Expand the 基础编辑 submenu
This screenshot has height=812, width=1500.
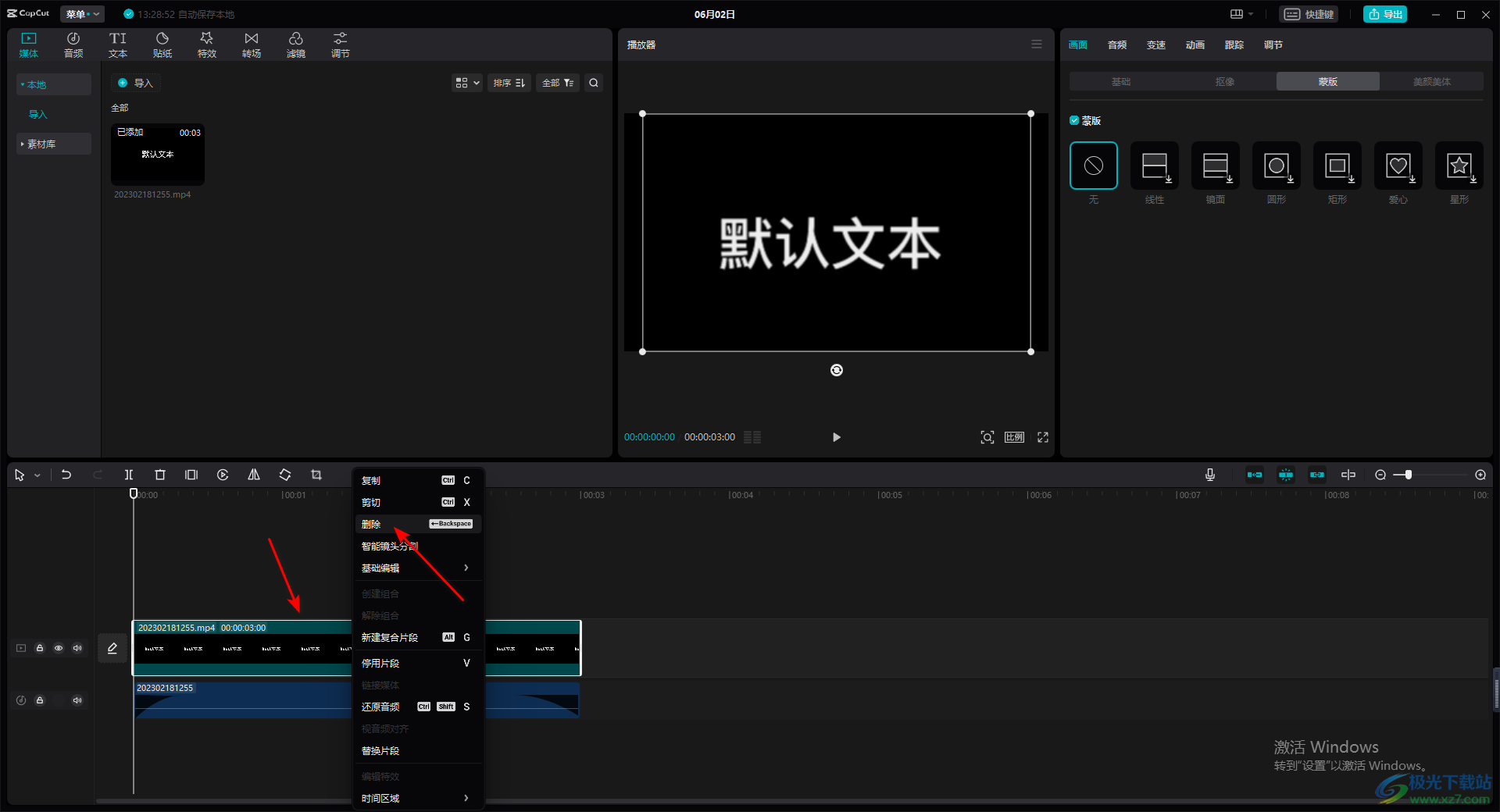pos(418,568)
